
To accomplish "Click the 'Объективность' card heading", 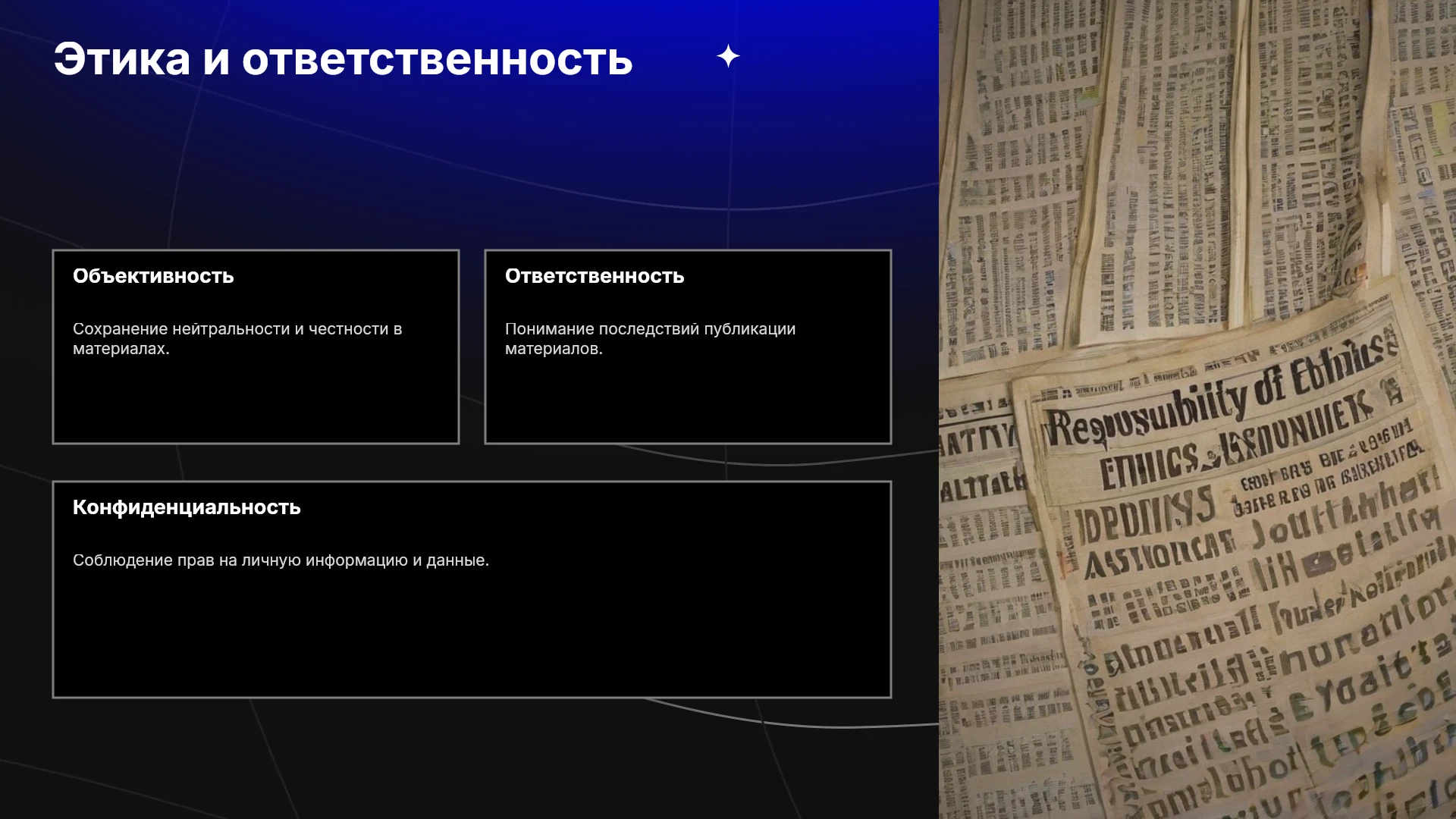I will [x=153, y=276].
